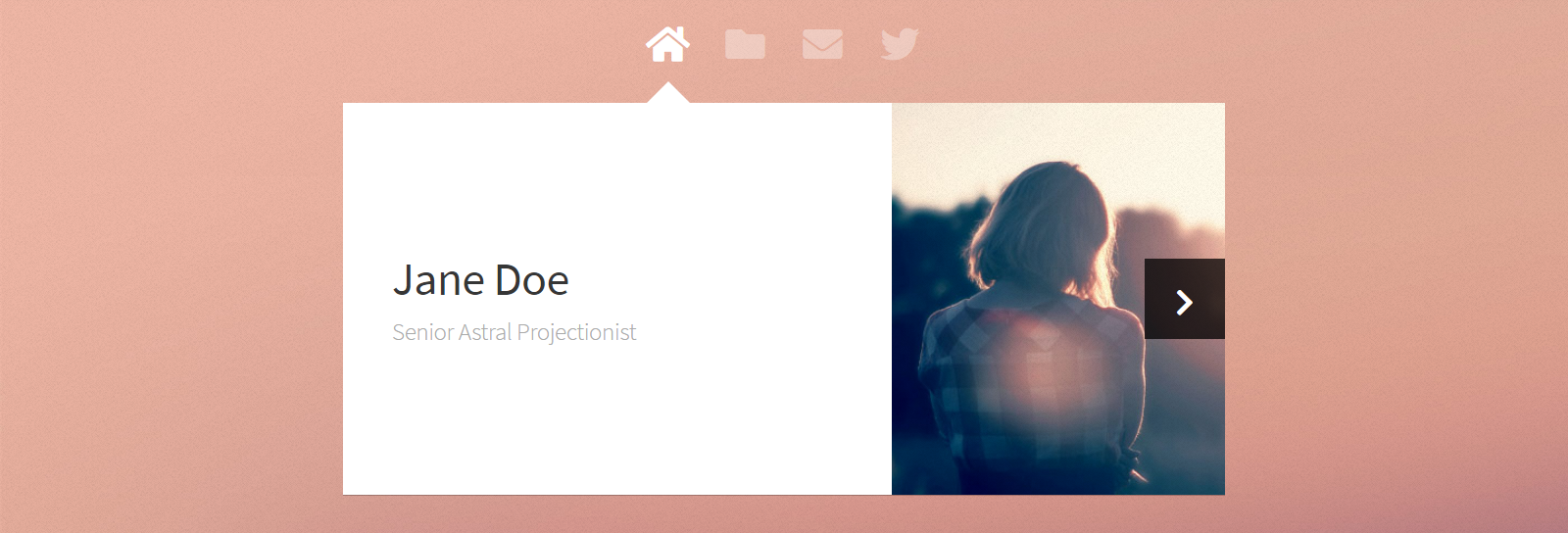Image resolution: width=1568 pixels, height=533 pixels.
Task: Click the woman's hair in the portrait
Action: click(x=1044, y=225)
